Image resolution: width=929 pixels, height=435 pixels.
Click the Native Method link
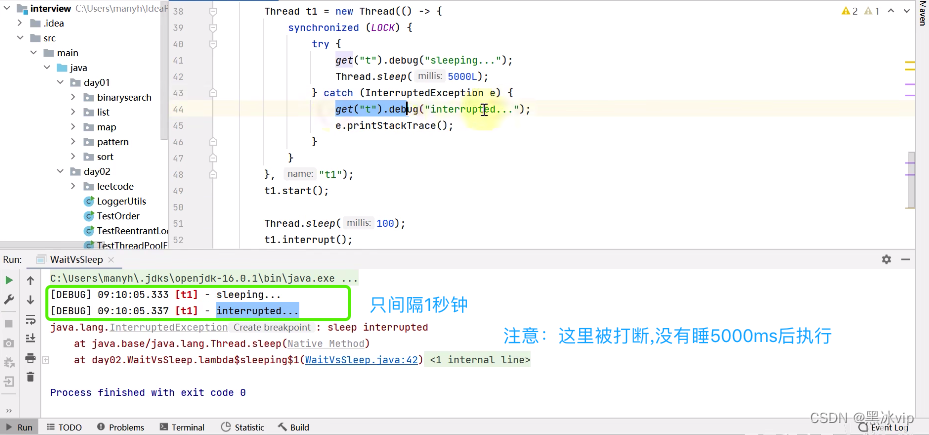click(326, 343)
